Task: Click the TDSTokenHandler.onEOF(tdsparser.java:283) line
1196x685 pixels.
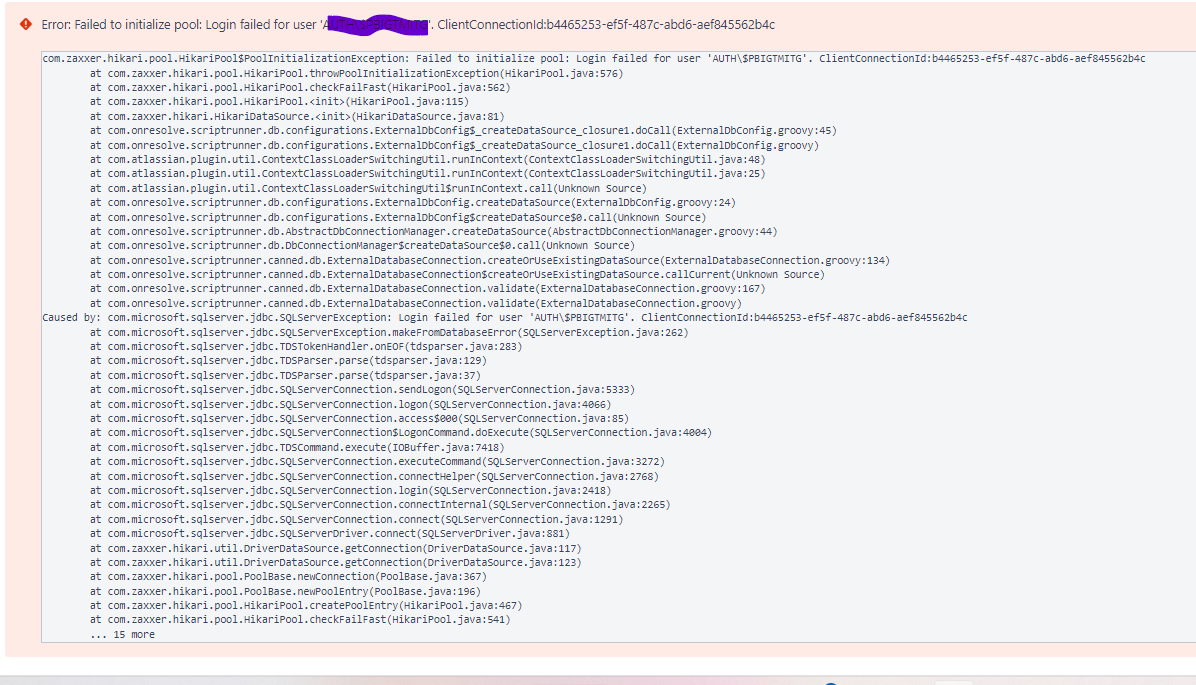Action: coord(306,346)
